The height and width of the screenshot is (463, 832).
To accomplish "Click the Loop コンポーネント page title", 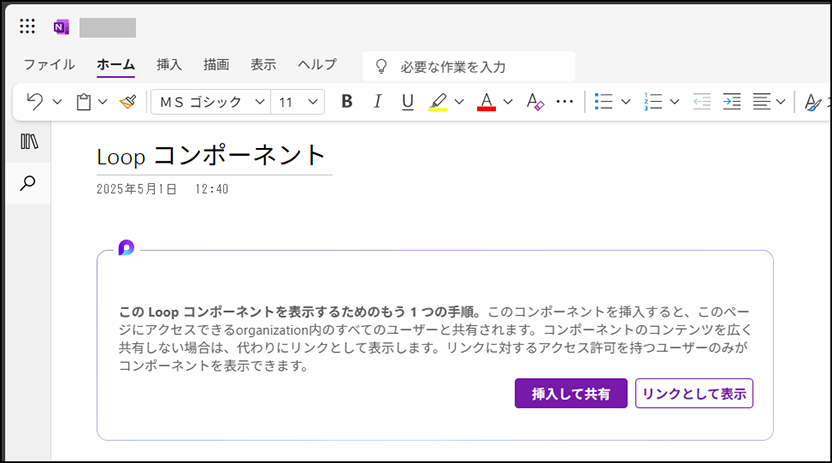I will [211, 156].
